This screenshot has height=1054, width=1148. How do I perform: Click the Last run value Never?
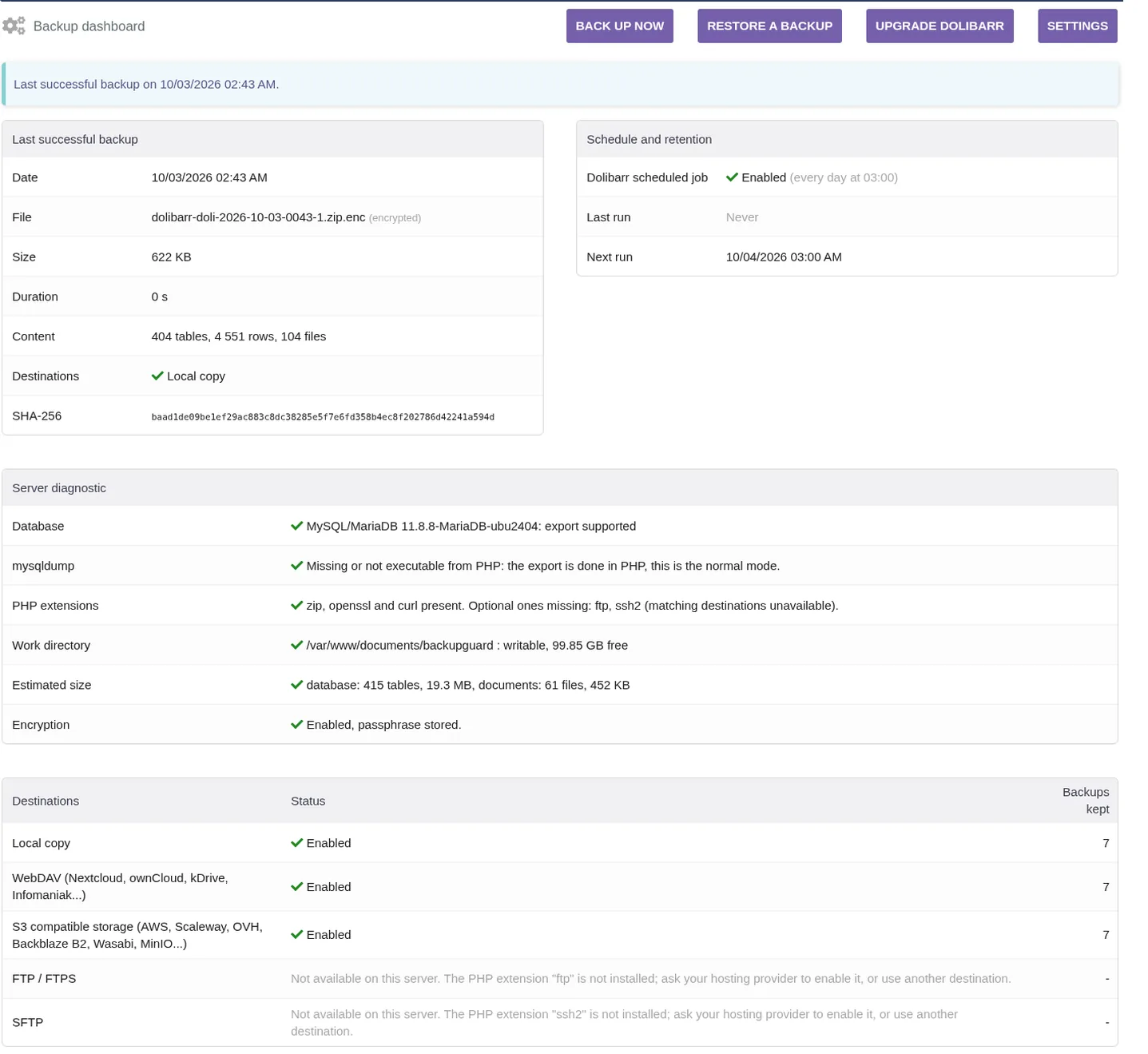[x=742, y=217]
